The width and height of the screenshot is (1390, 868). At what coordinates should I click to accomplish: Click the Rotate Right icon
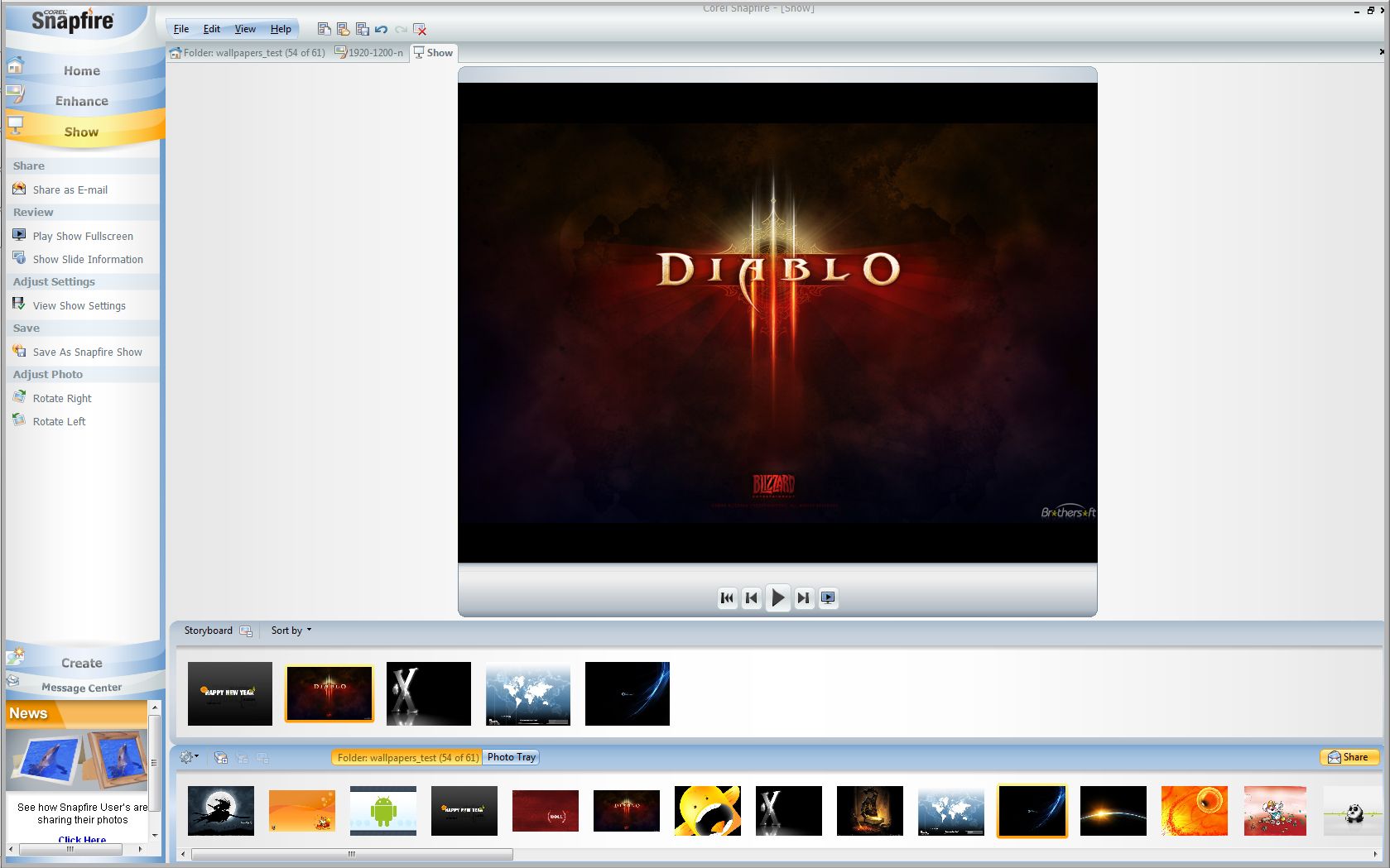(19, 397)
